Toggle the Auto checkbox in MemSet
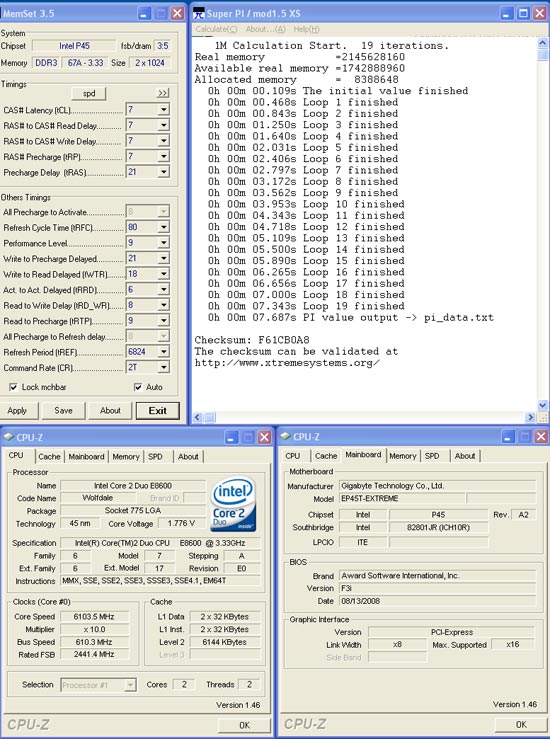This screenshot has height=739, width=550. 138,387
